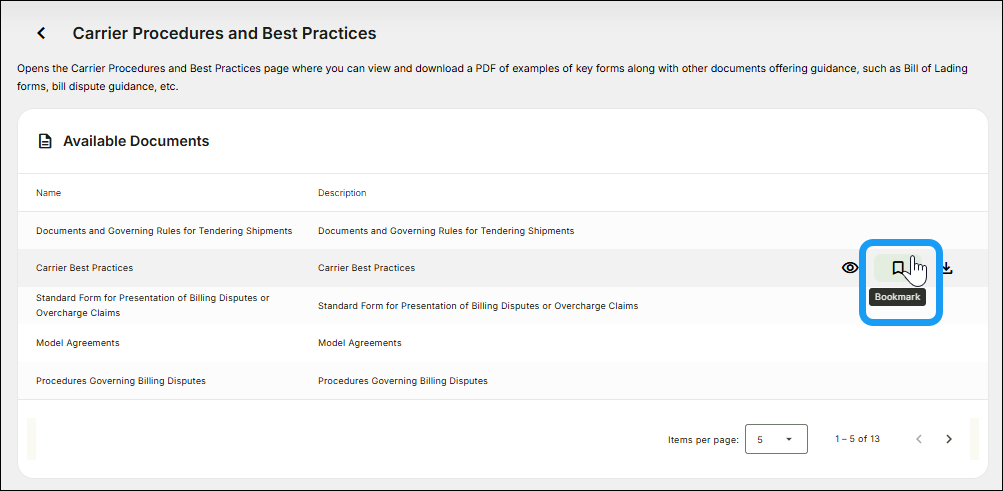Click the back arrow beside page title
Screen dimensions: 1003x491
tap(41, 33)
